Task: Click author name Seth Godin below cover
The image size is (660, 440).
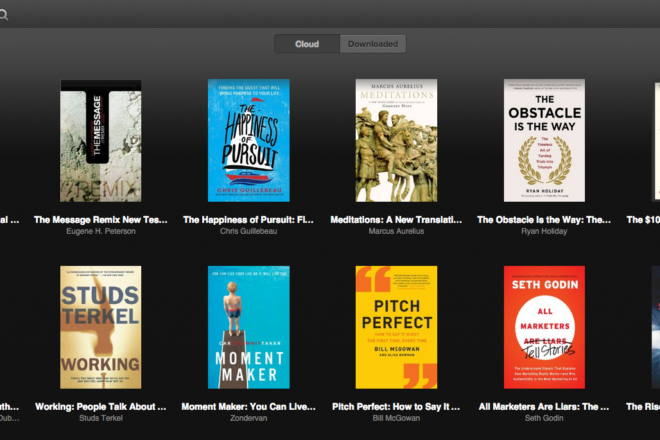Action: coord(544,418)
